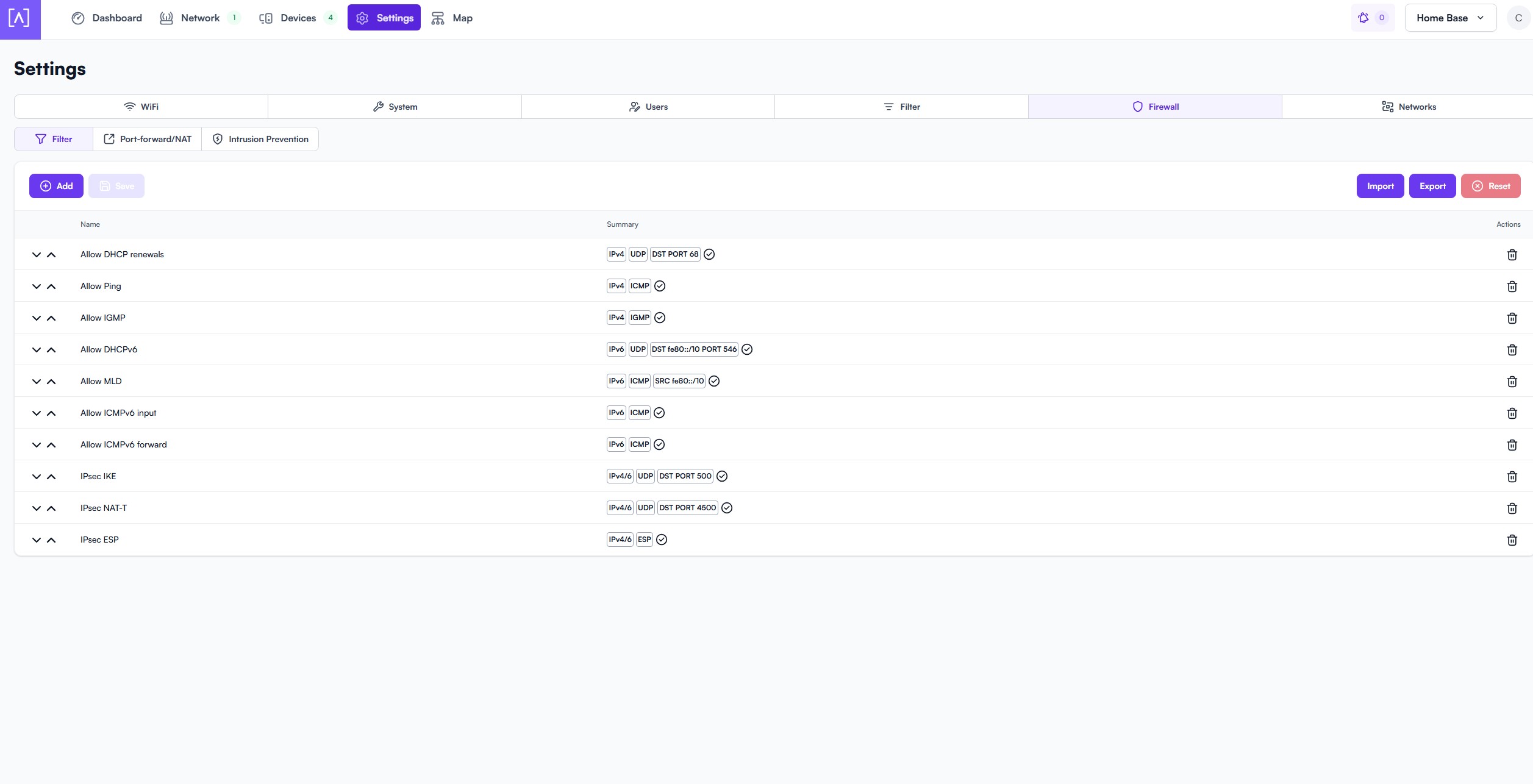Click the app logo in top-left
The height and width of the screenshot is (784, 1533).
(20, 18)
